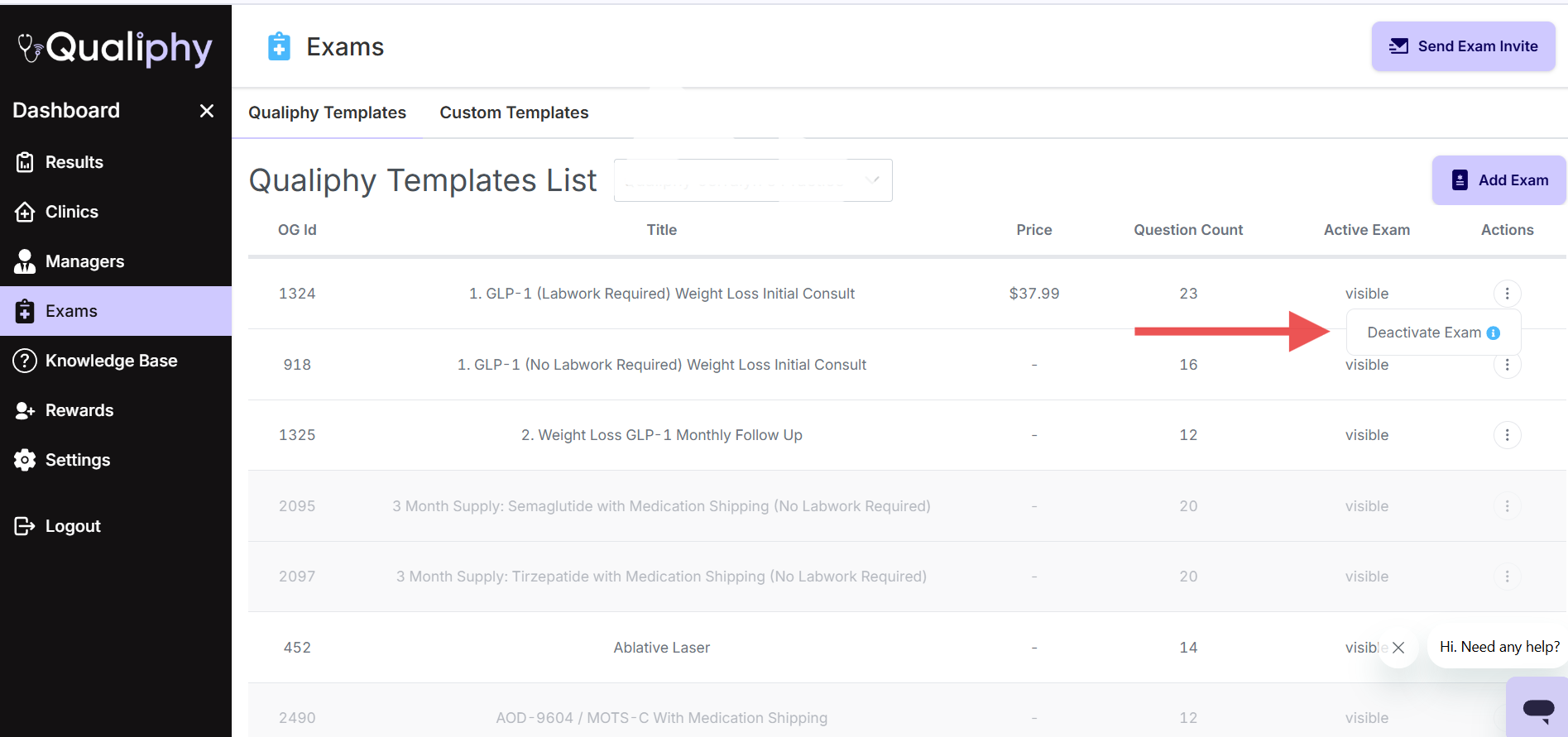Viewport: 1568px width, 737px height.
Task: Click the OG Id cell '452'
Action: point(297,648)
